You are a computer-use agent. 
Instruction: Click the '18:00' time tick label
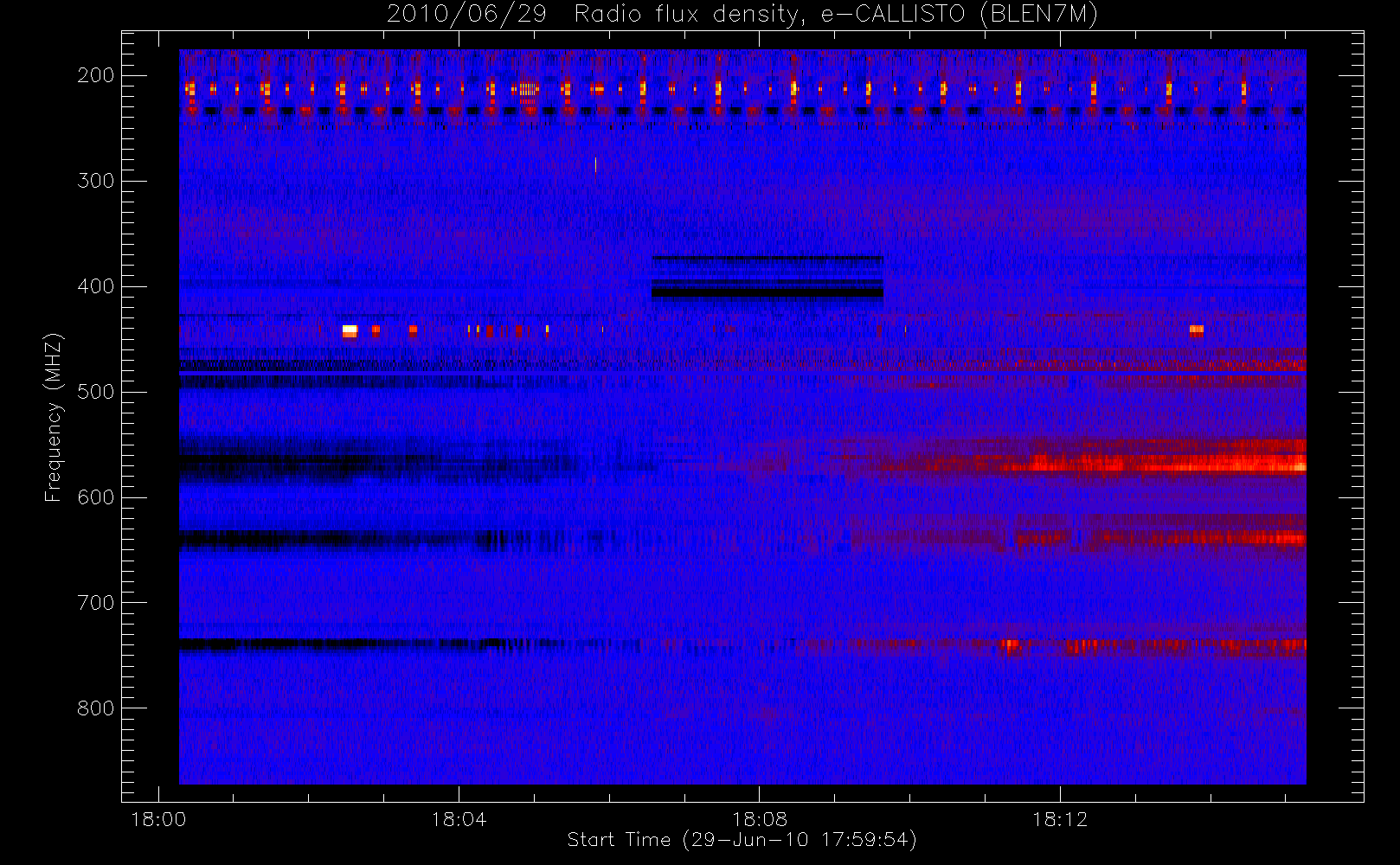click(158, 819)
